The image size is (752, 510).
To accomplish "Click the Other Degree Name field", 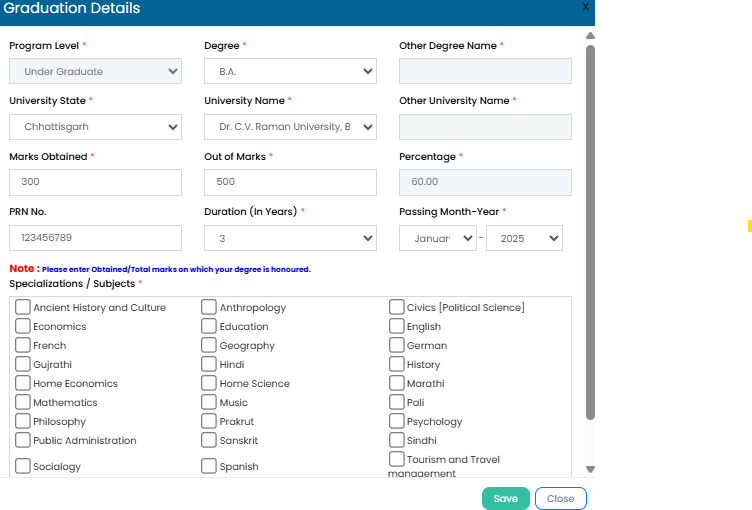I will [x=485, y=71].
